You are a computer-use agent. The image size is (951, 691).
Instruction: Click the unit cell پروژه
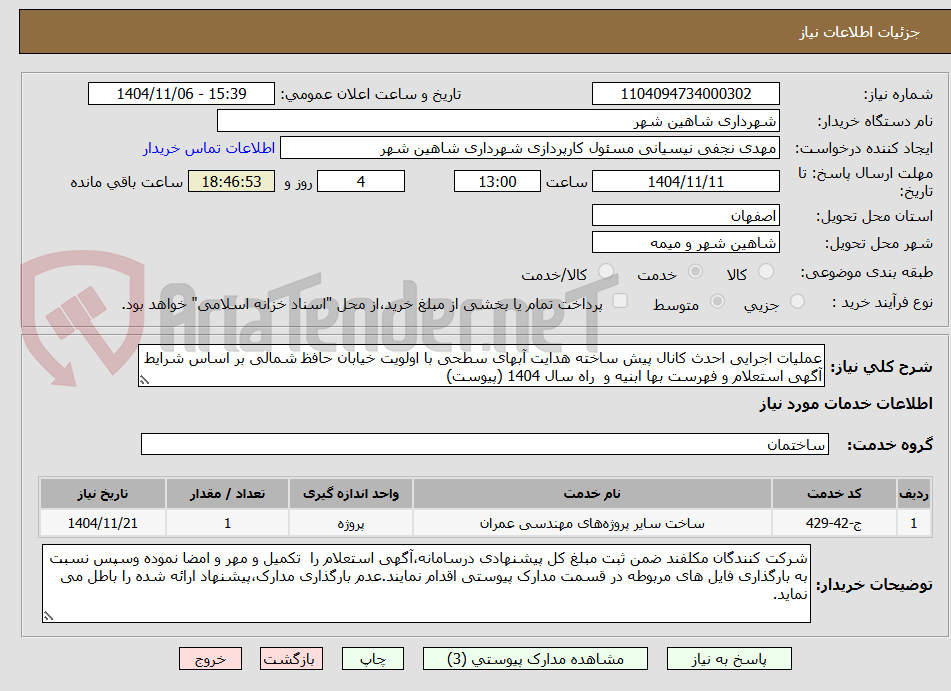click(x=351, y=523)
